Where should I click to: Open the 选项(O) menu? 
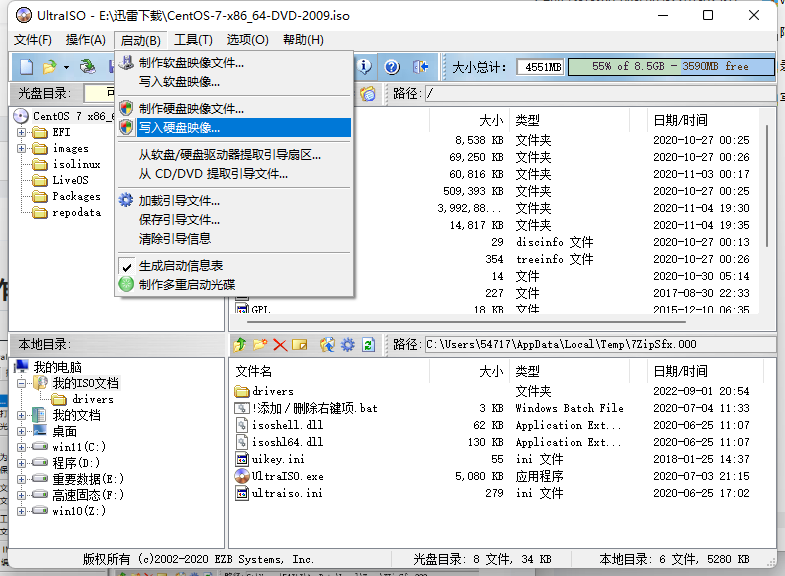tap(247, 40)
